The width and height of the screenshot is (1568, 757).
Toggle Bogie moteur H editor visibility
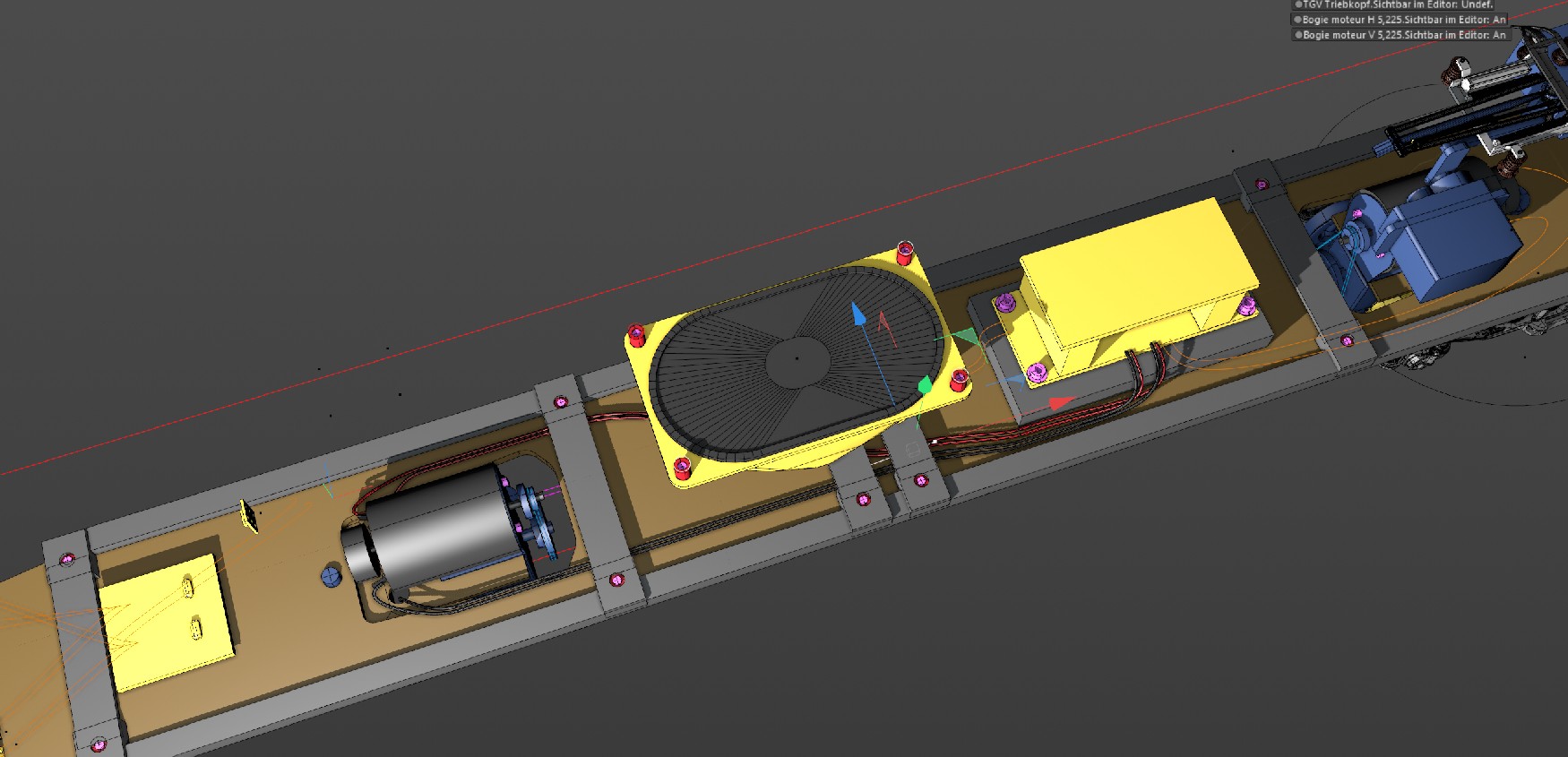tap(1297, 20)
